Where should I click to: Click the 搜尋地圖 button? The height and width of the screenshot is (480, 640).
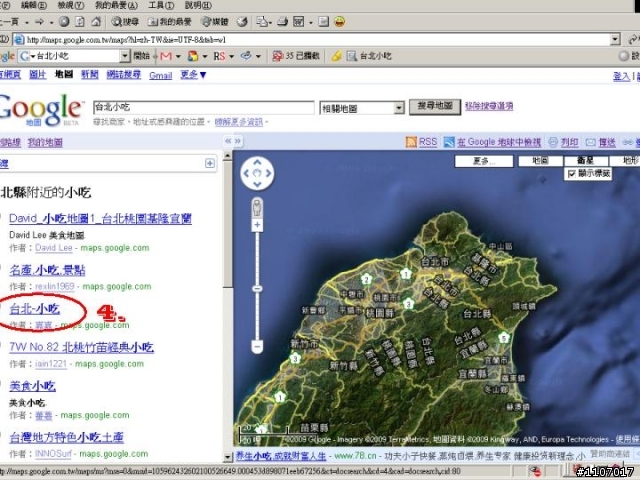coord(435,107)
